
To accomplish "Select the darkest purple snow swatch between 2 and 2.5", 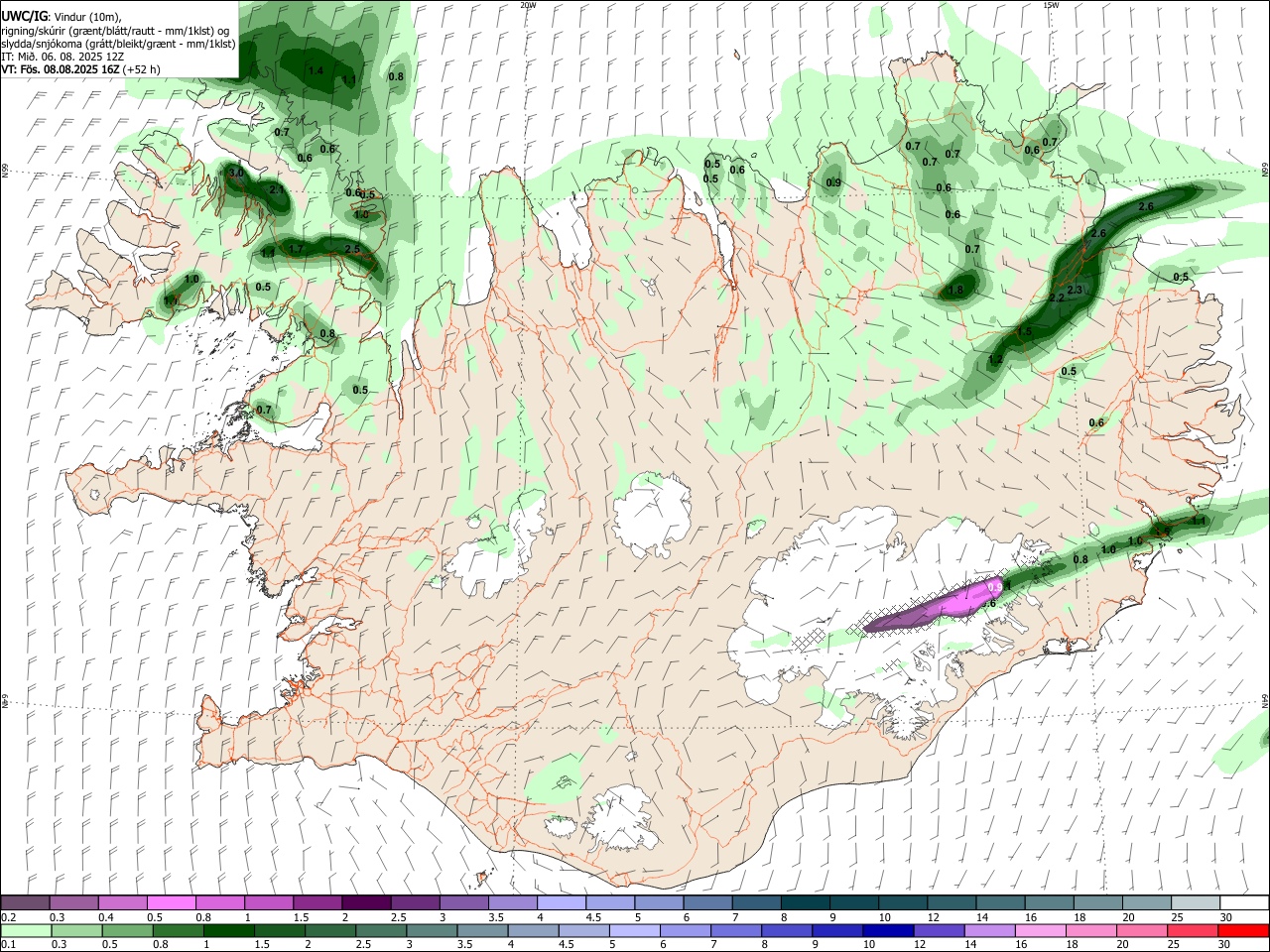I will click(x=365, y=903).
